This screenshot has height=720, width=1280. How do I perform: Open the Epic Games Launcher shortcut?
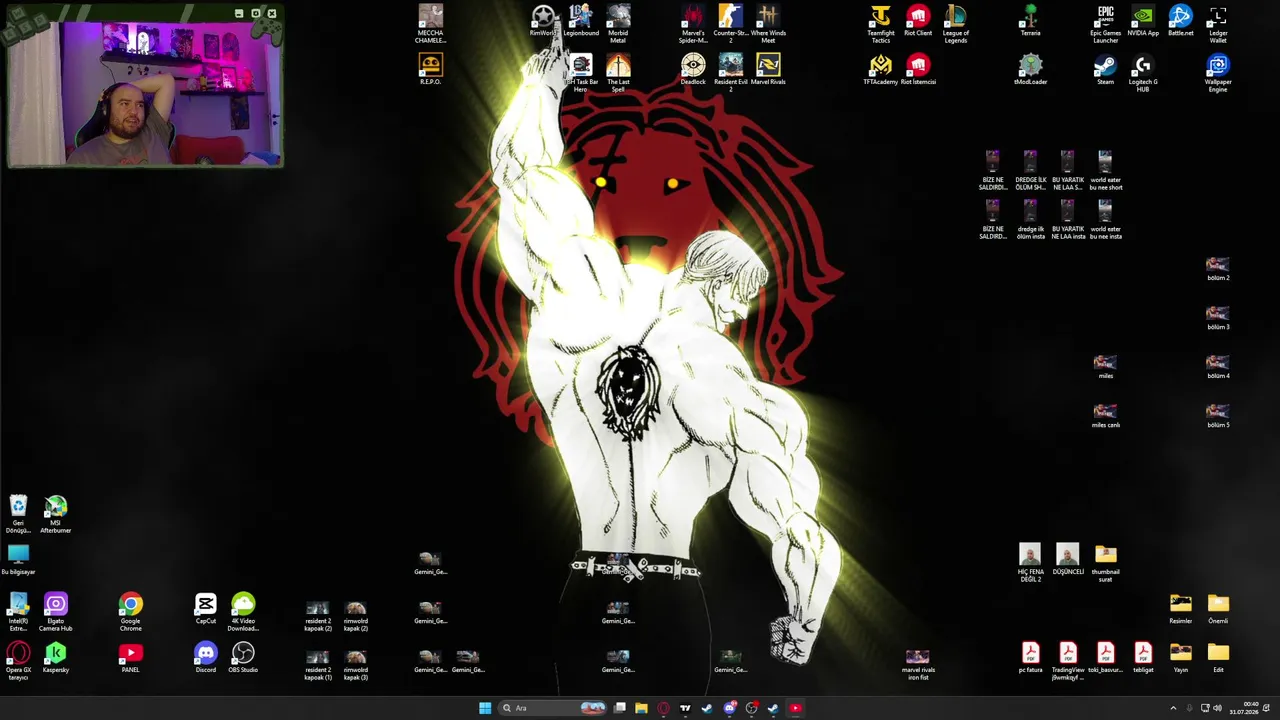pos(1106,24)
